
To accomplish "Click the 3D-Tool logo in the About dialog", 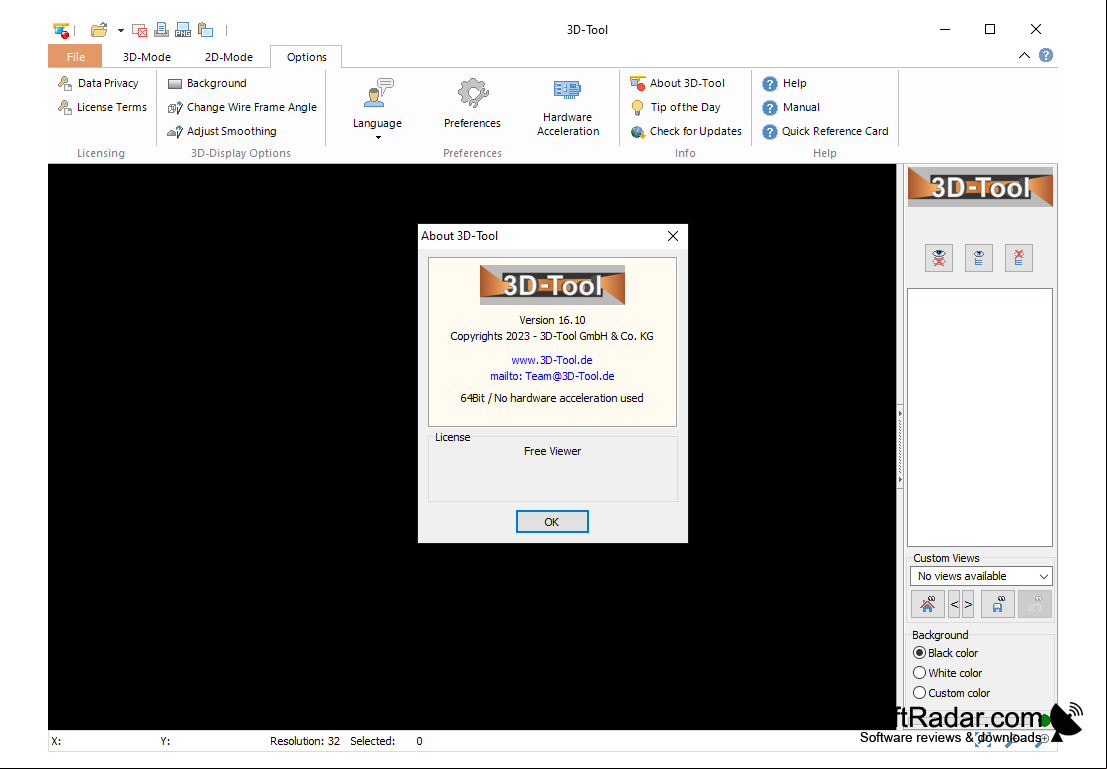I will pyautogui.click(x=552, y=285).
